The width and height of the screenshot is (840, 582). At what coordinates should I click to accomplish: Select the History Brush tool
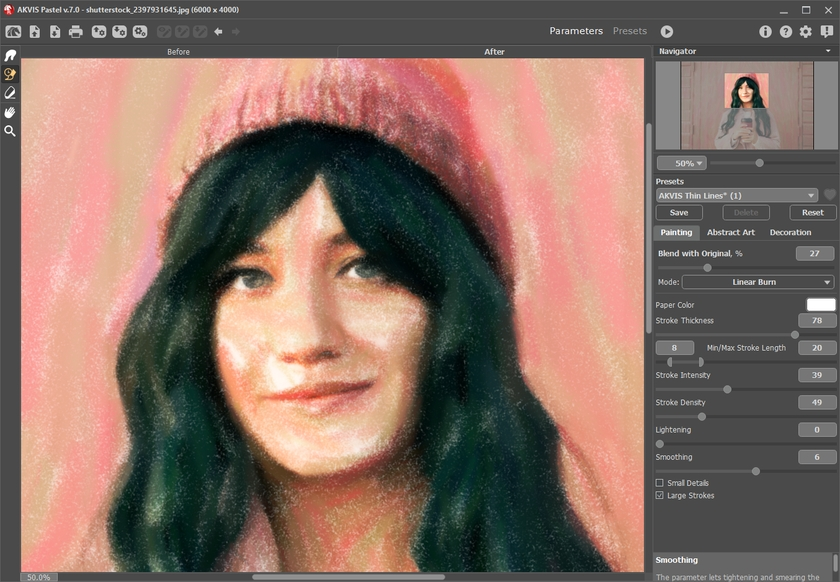point(10,74)
